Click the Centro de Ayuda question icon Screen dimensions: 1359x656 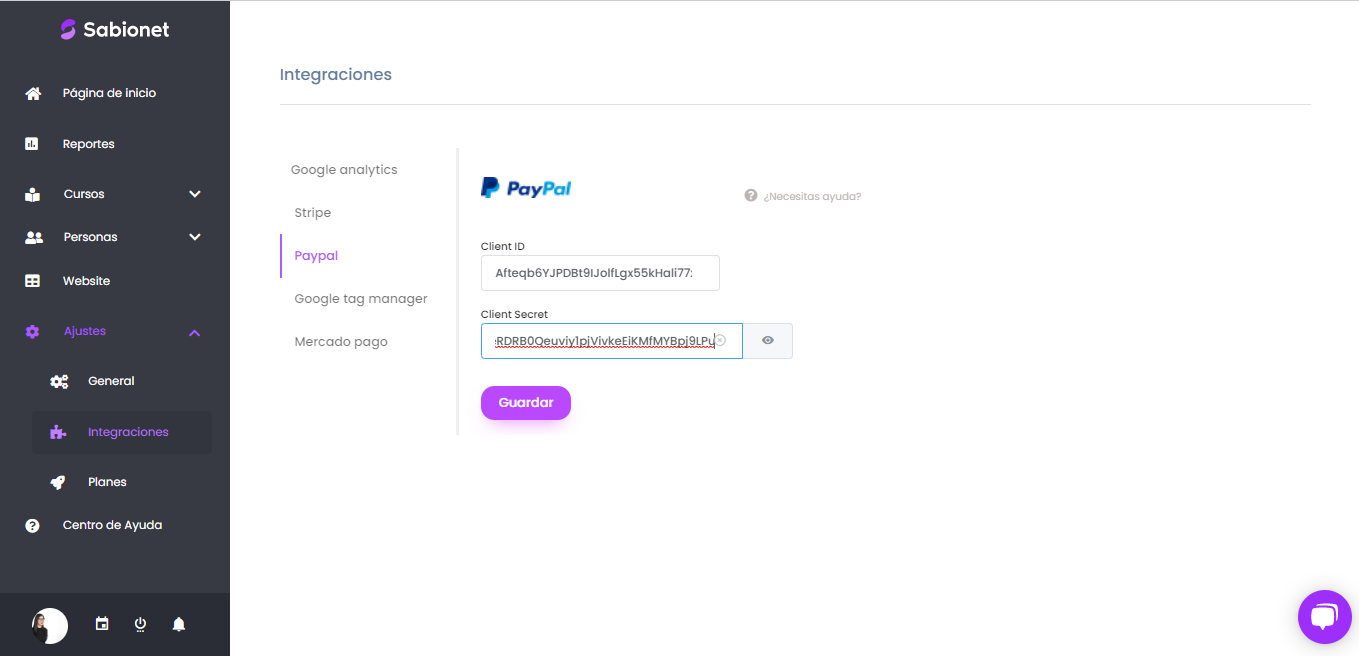[x=32, y=525]
